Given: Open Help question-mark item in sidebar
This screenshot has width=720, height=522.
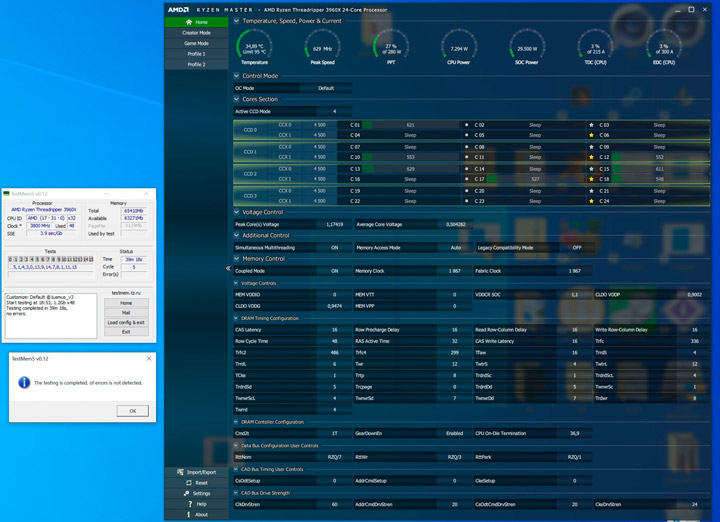Looking at the screenshot, I should point(197,504).
